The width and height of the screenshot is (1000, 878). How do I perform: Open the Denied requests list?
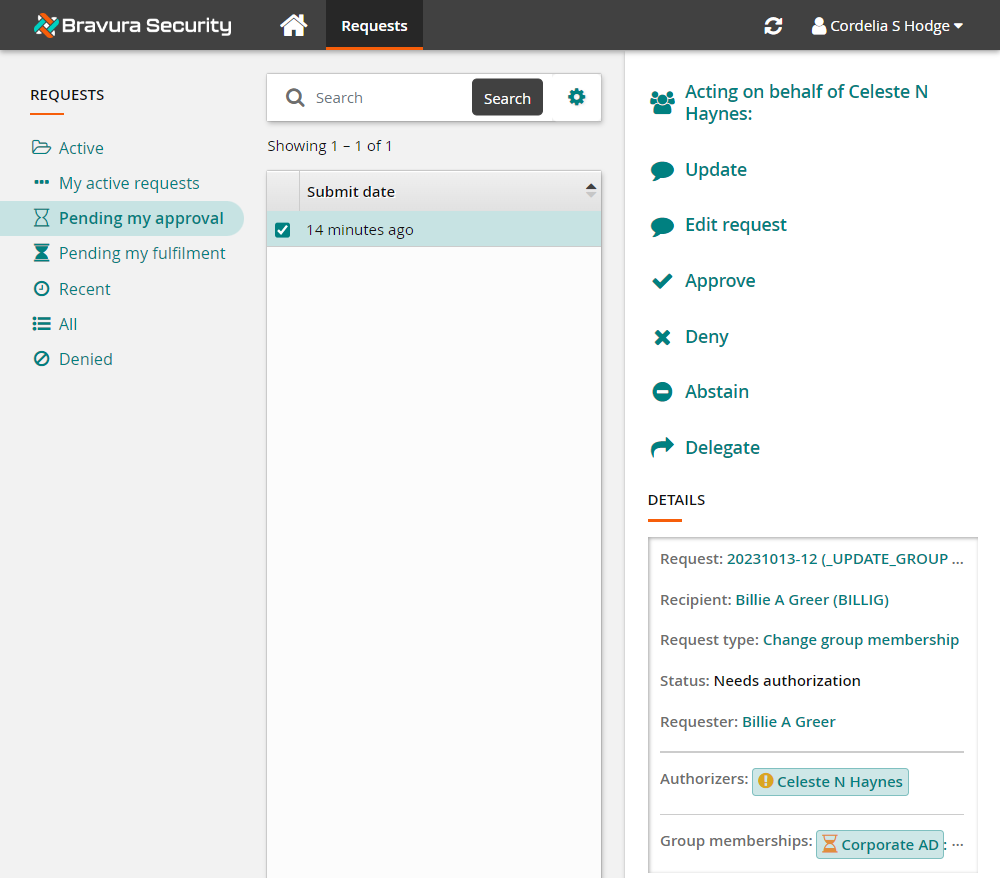point(85,359)
